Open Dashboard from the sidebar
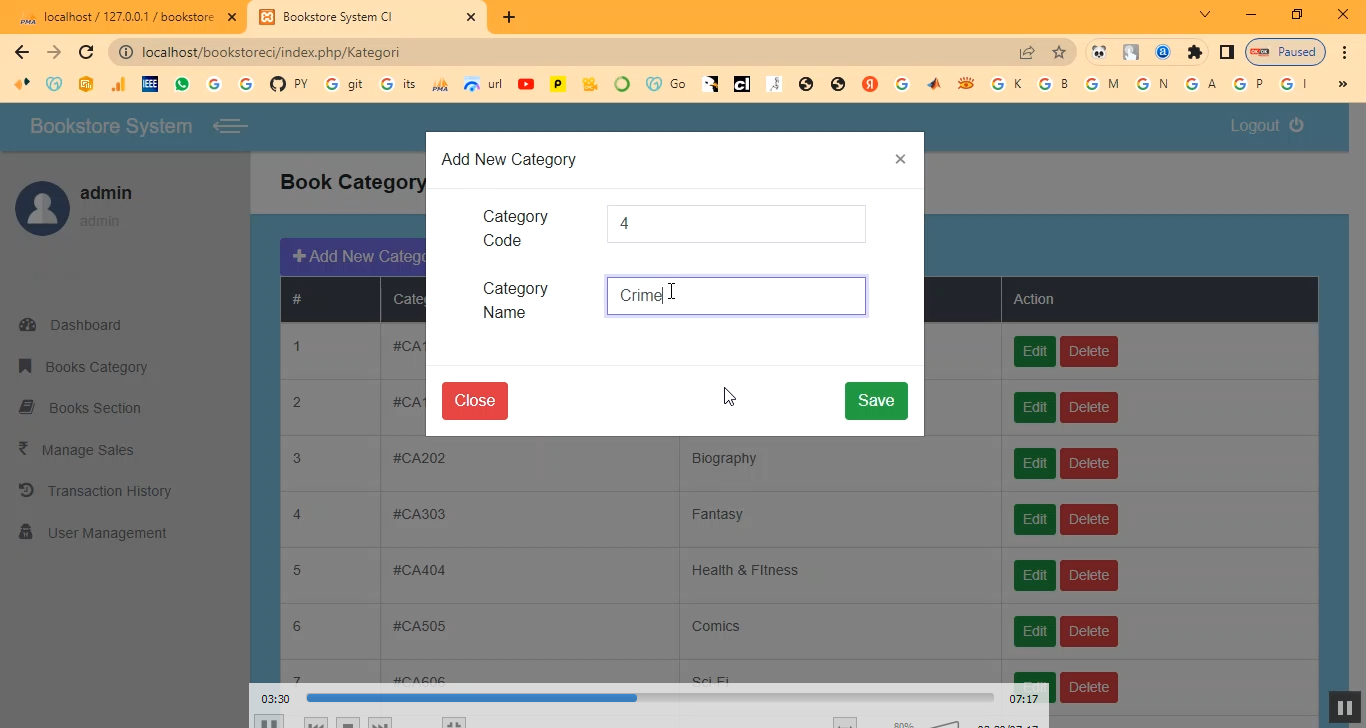 point(85,325)
